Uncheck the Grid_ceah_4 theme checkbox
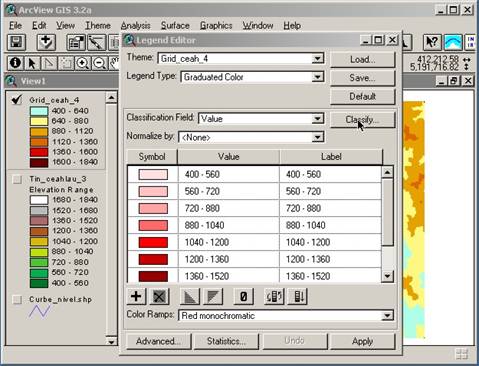This screenshot has width=479, height=366. pos(17,100)
